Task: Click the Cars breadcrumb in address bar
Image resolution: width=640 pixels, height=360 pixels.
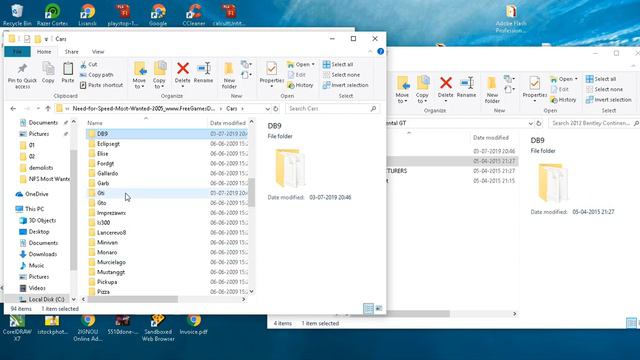Action: (231, 109)
